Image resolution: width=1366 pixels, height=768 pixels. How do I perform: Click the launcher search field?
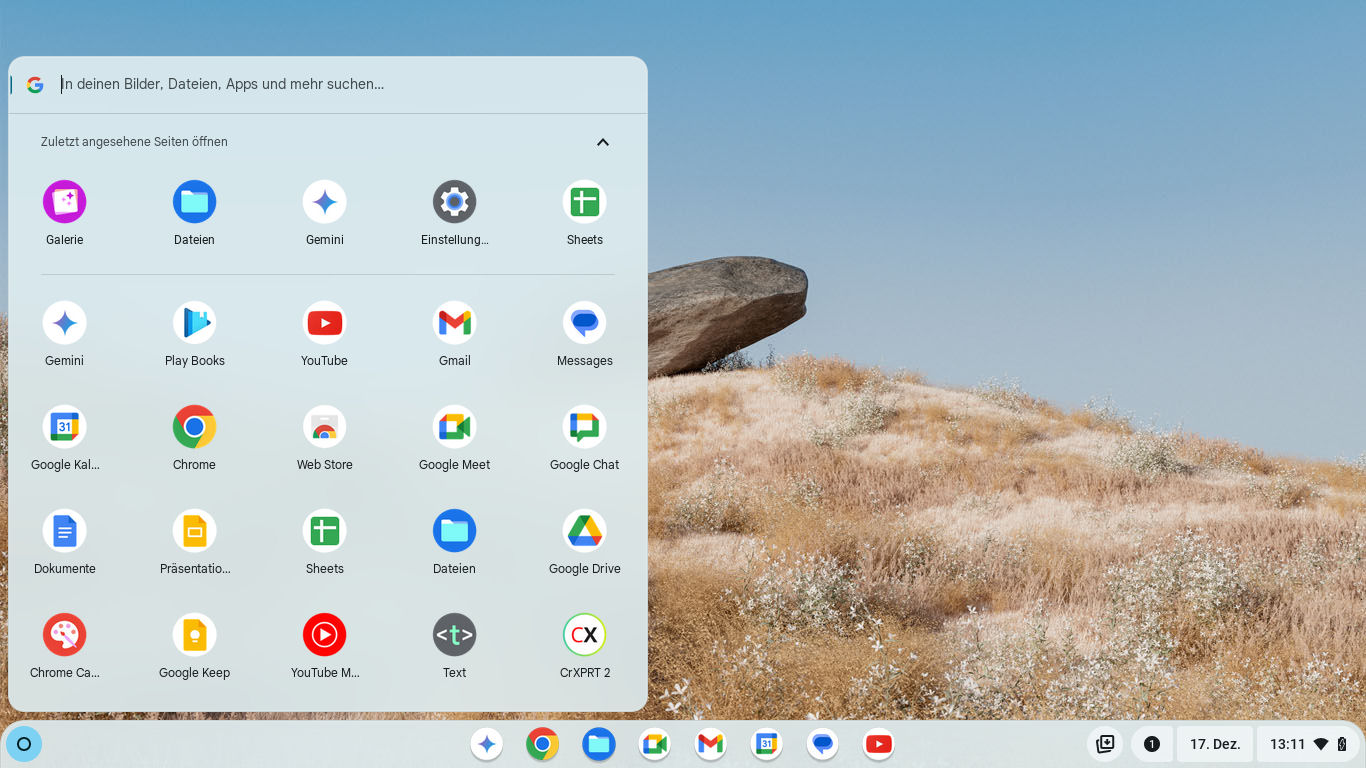click(300, 84)
